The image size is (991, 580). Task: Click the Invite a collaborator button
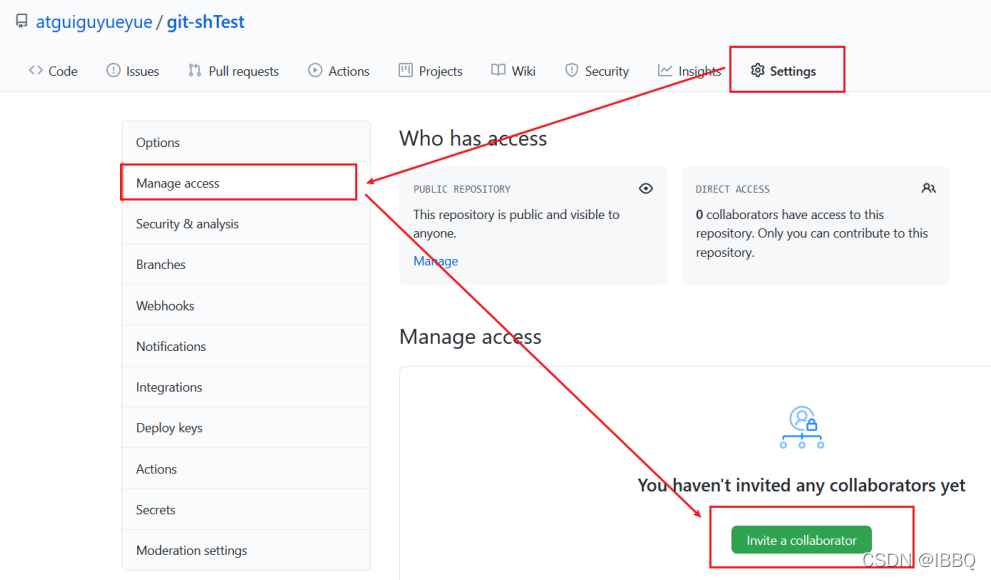tap(801, 540)
